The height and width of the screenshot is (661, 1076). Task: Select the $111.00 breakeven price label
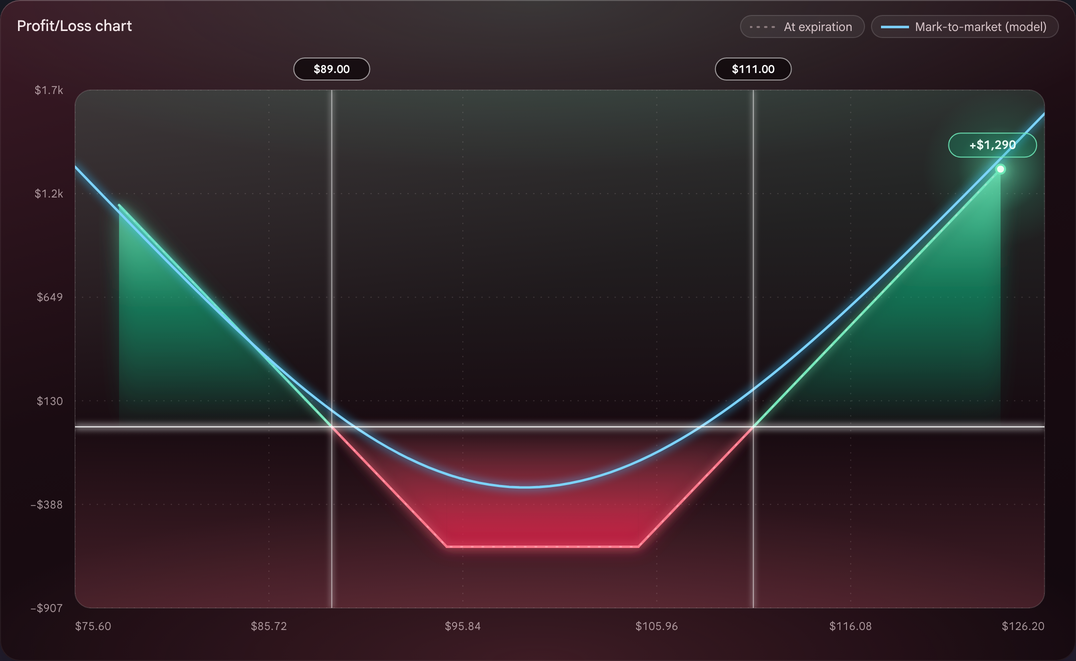pos(753,69)
